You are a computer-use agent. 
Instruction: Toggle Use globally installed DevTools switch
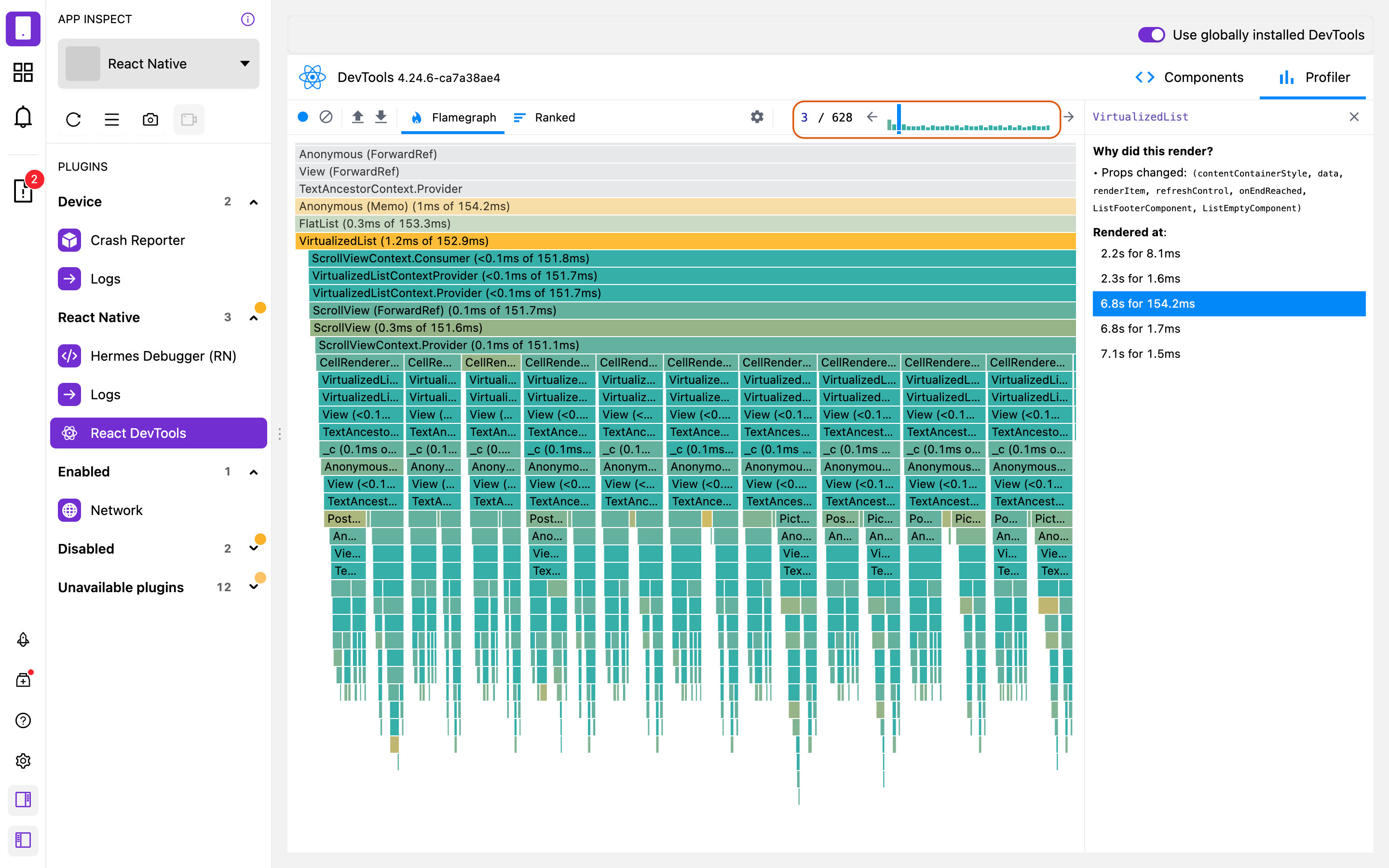click(1151, 35)
